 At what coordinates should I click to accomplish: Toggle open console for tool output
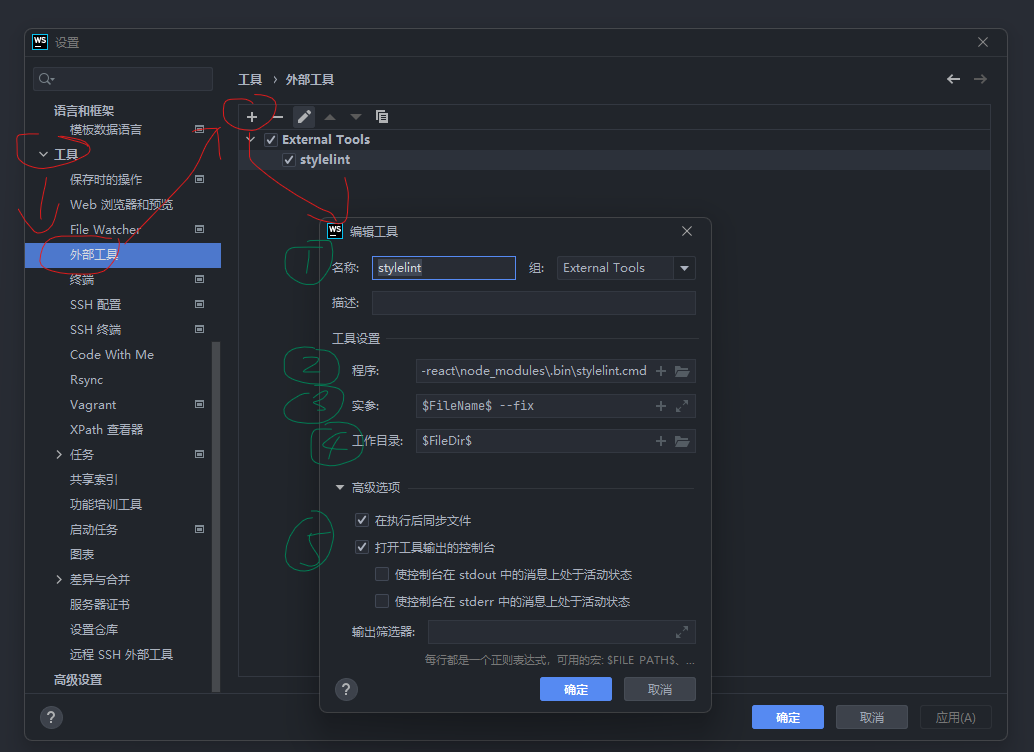coord(362,548)
